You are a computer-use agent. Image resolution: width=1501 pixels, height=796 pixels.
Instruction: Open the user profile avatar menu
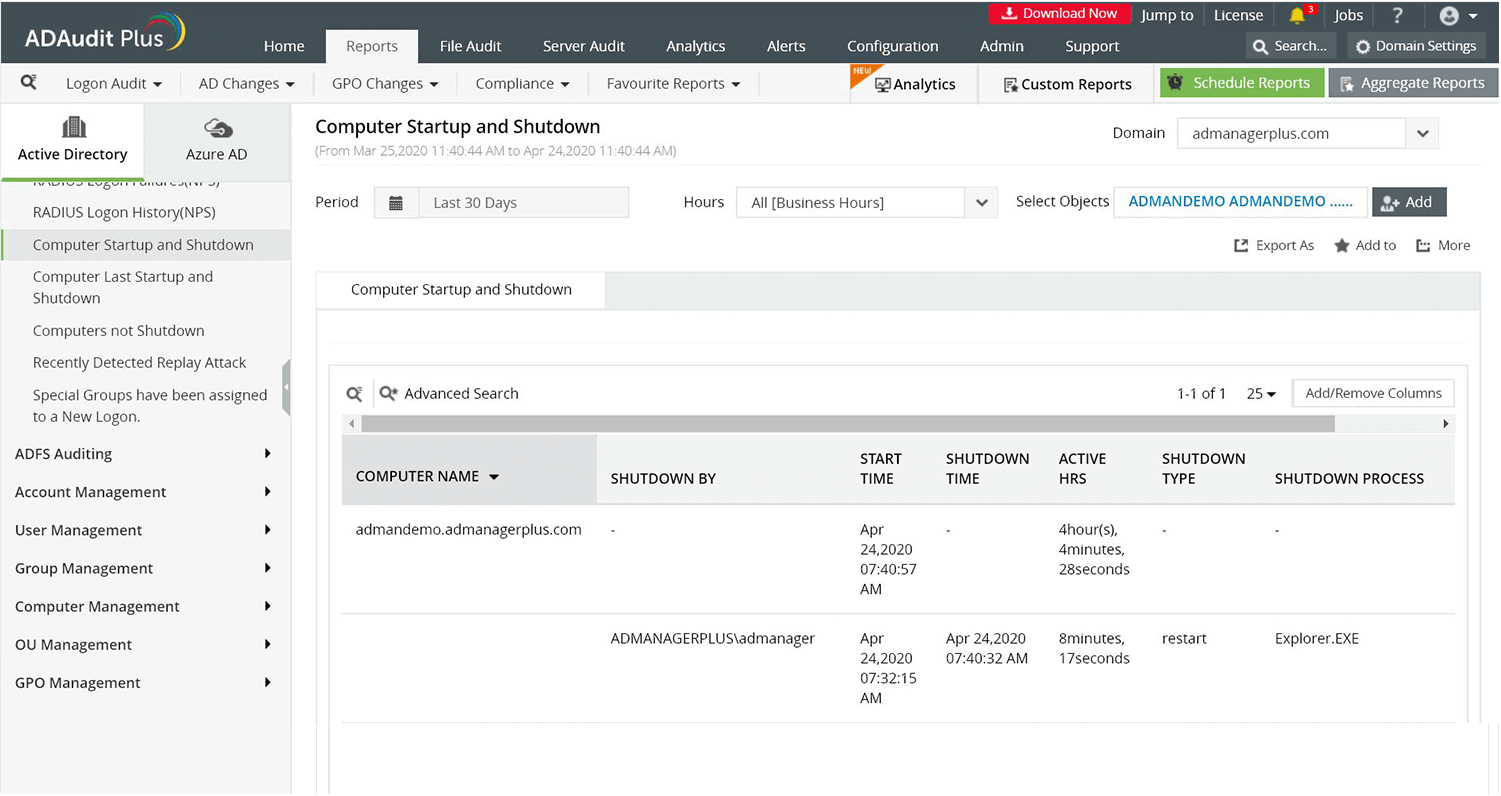coord(1458,15)
